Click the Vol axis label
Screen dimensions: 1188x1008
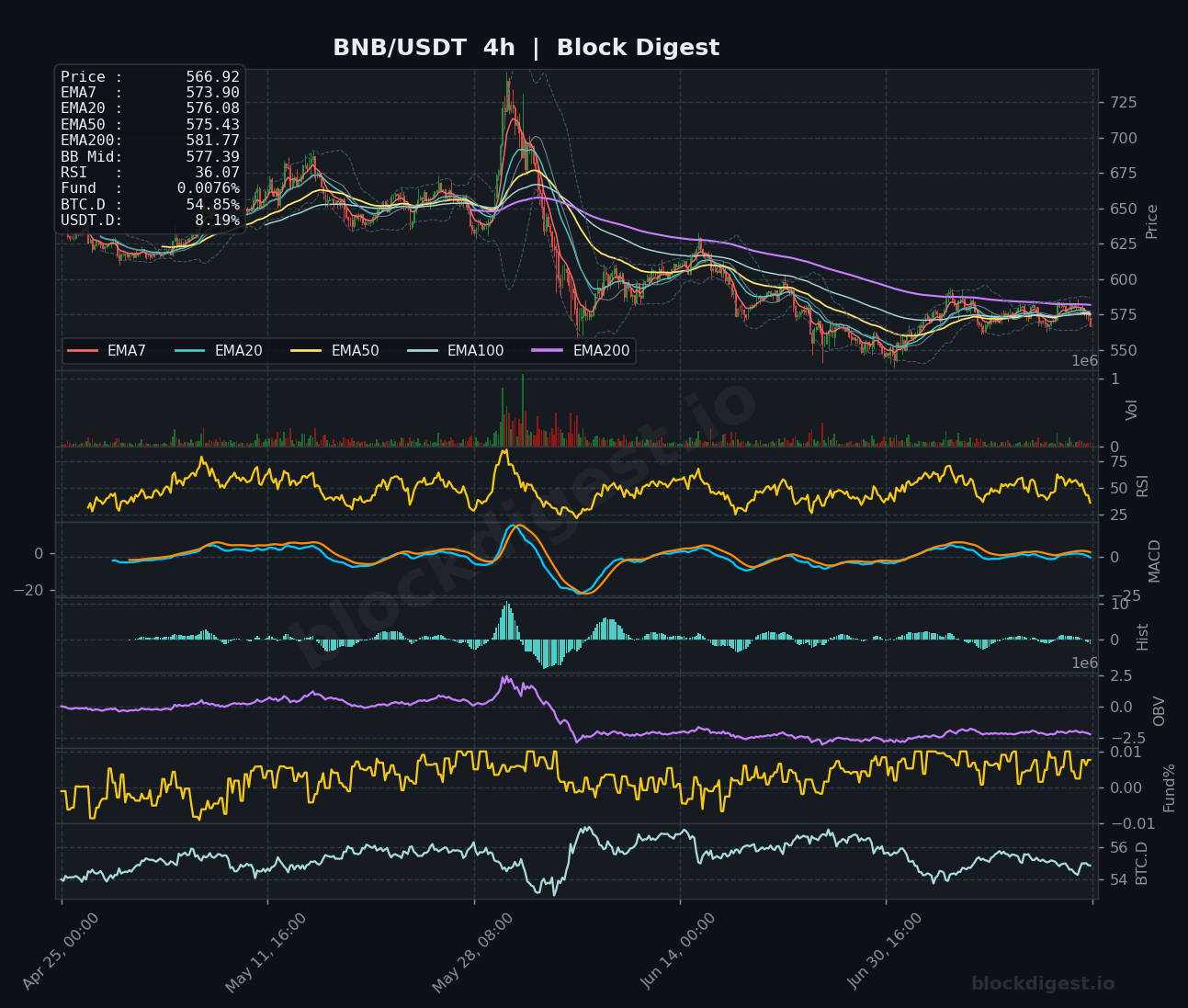click(x=1132, y=410)
